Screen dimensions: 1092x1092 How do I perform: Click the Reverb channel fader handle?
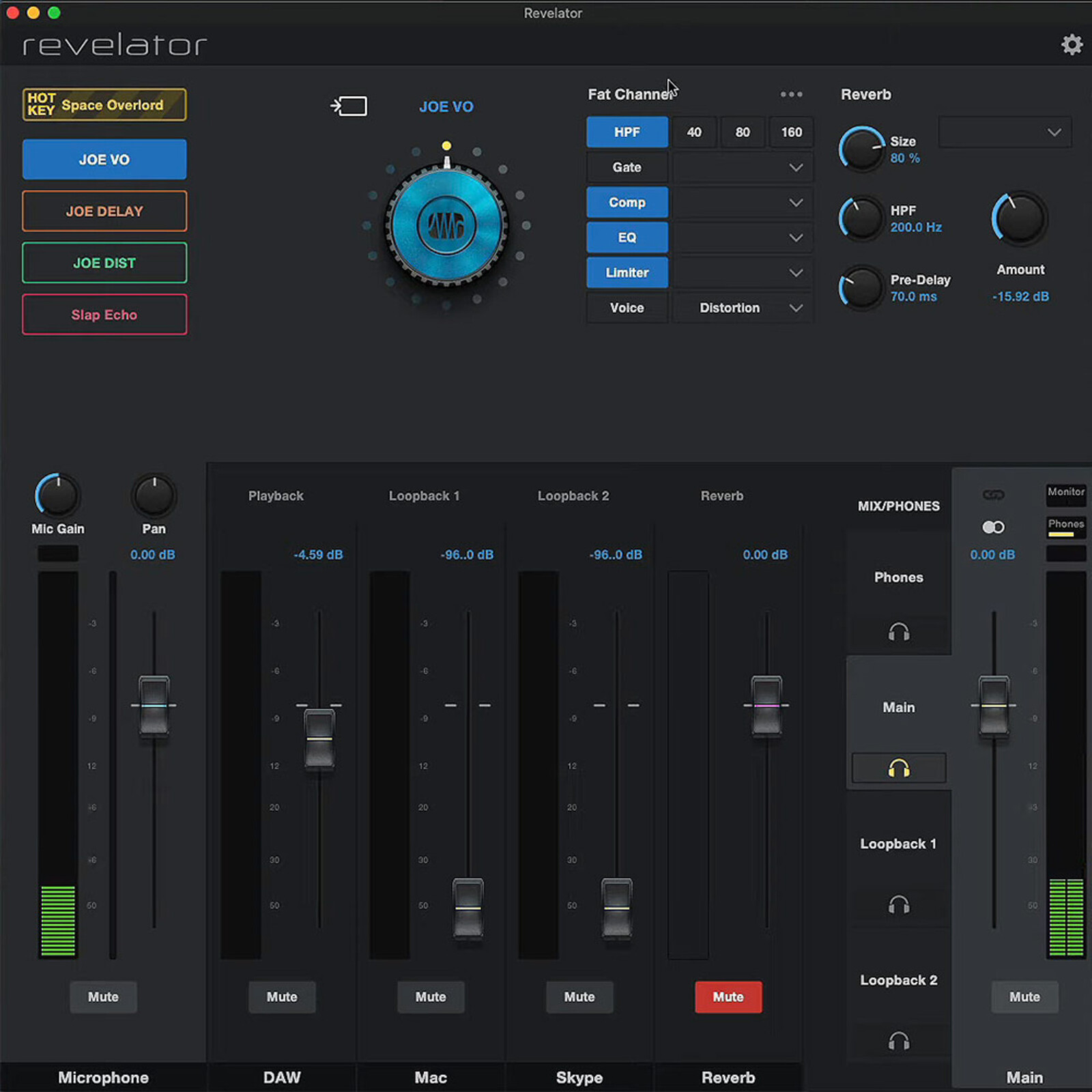point(766,705)
